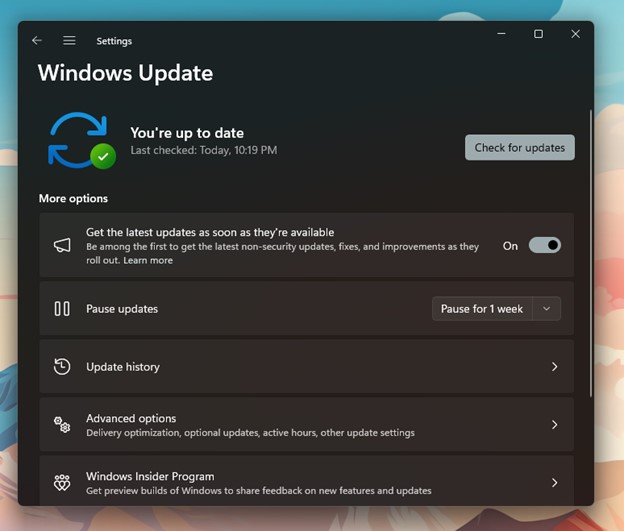Image resolution: width=624 pixels, height=531 pixels.
Task: Open the hamburger navigation menu
Action: click(x=69, y=40)
